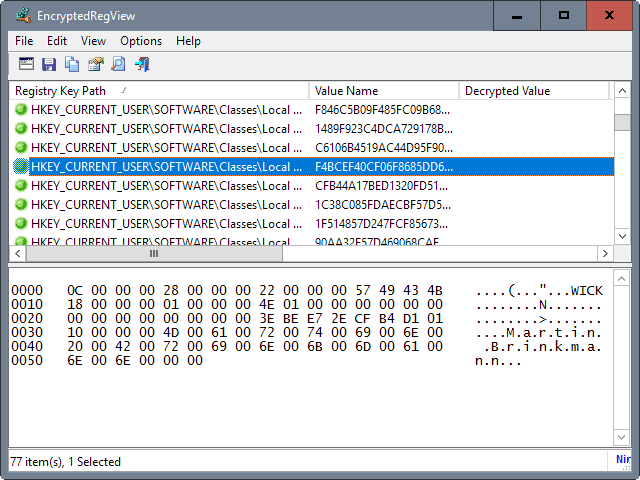Viewport: 640px width, 480px height.
Task: Click status bar text '77 item(s), 1 Selected'
Action: [65, 462]
